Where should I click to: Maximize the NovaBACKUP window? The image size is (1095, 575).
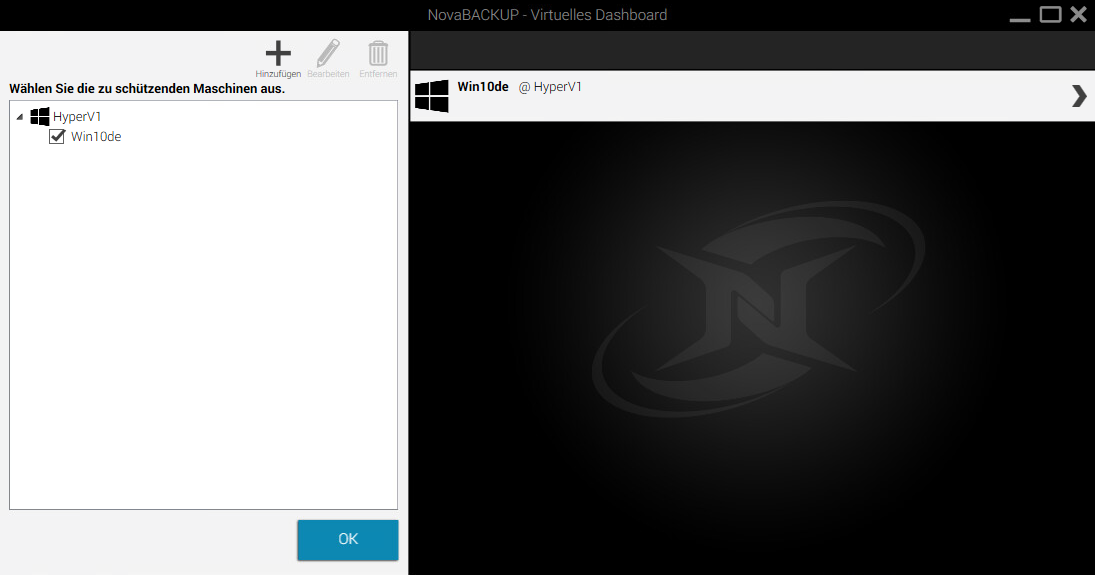1050,14
